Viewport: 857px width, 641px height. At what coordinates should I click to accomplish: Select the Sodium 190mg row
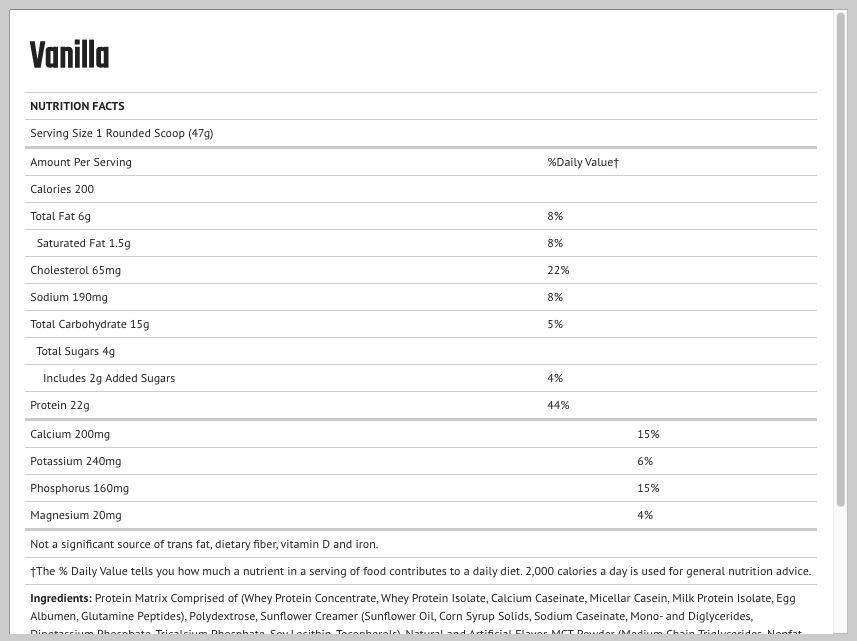click(69, 297)
